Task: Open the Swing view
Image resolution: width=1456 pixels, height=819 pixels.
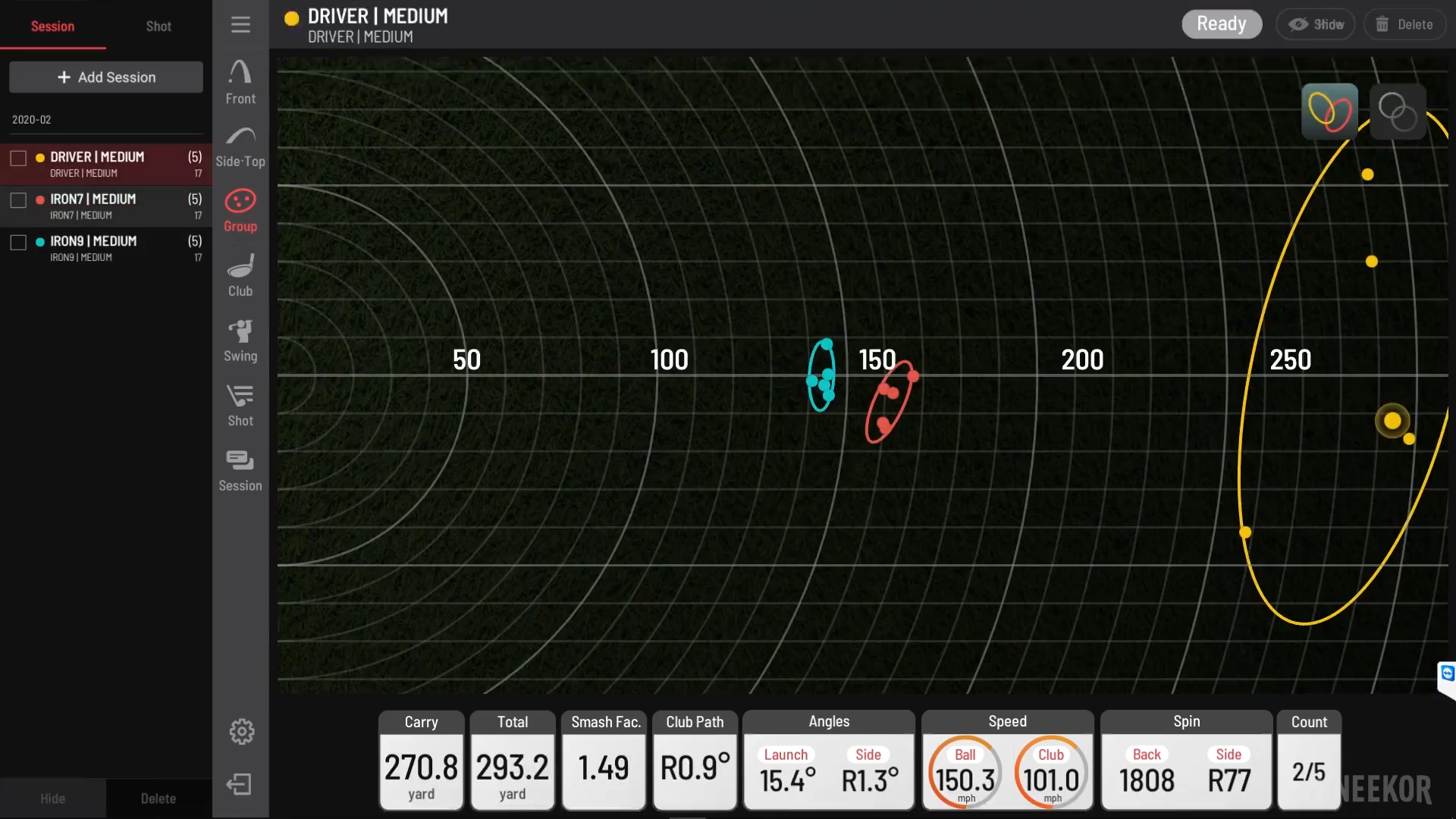Action: (x=240, y=340)
